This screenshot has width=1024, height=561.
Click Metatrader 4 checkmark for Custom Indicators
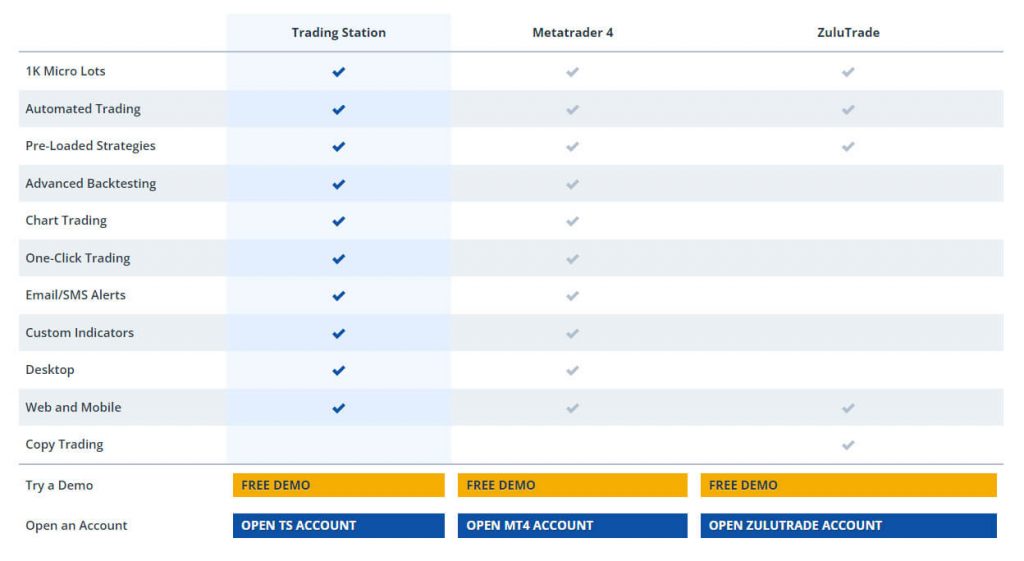572,334
